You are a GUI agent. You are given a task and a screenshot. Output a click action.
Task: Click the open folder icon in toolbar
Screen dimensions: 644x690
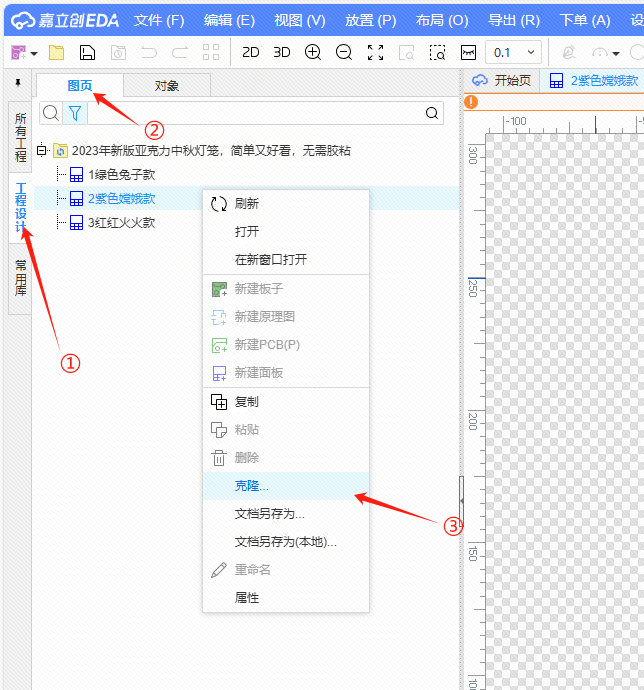[56, 52]
